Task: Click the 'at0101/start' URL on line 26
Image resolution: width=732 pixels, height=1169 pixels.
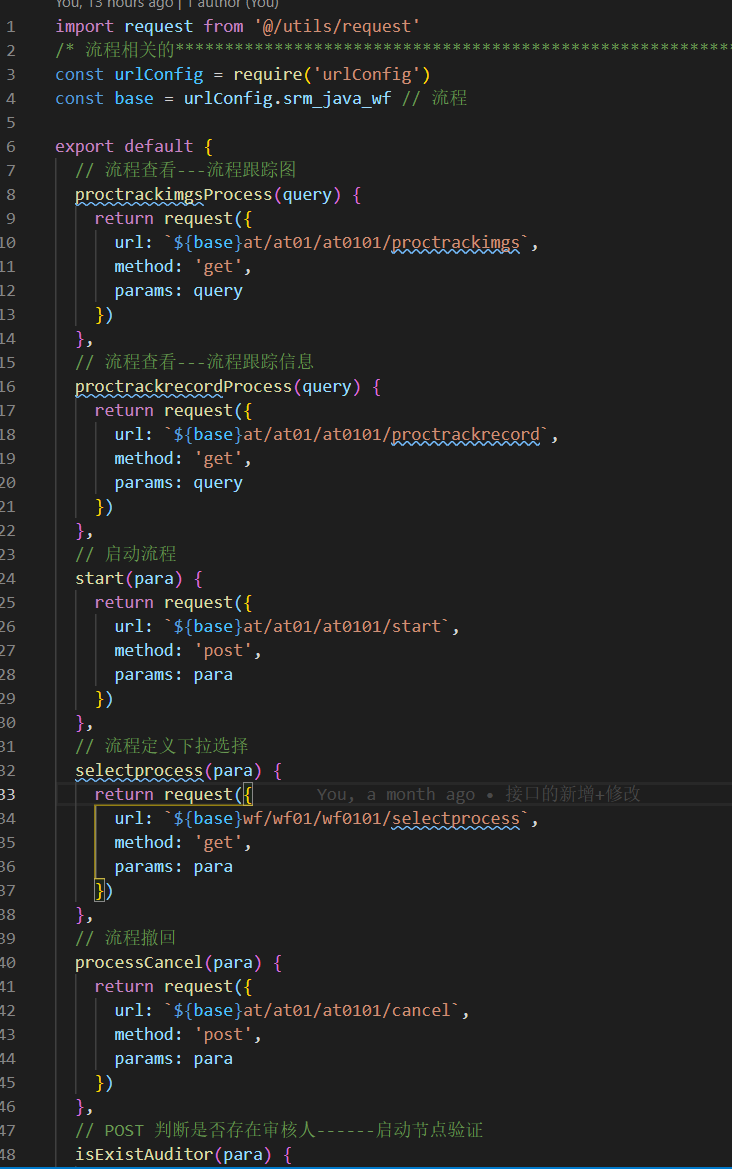Action: tap(382, 626)
